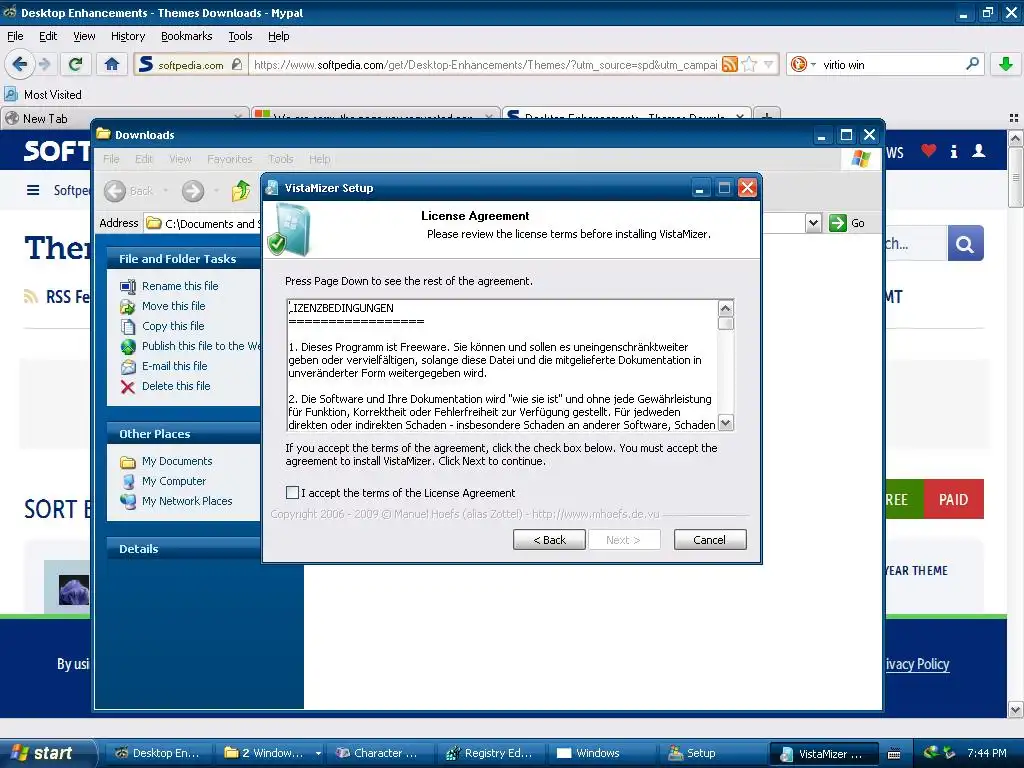This screenshot has height=768, width=1024.
Task: Open My Computer in Other Places
Action: click(x=174, y=481)
